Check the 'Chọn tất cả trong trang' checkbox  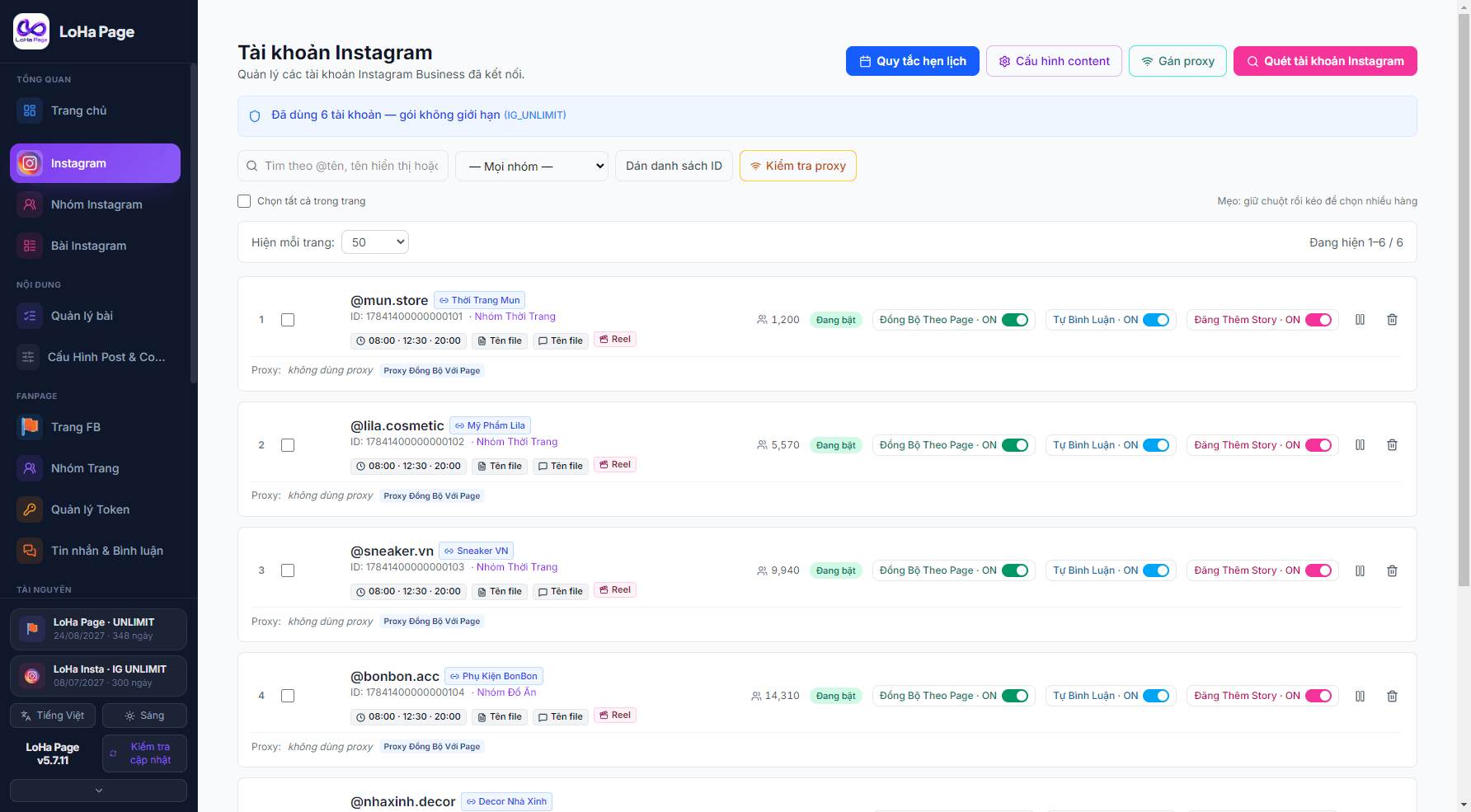click(x=244, y=201)
